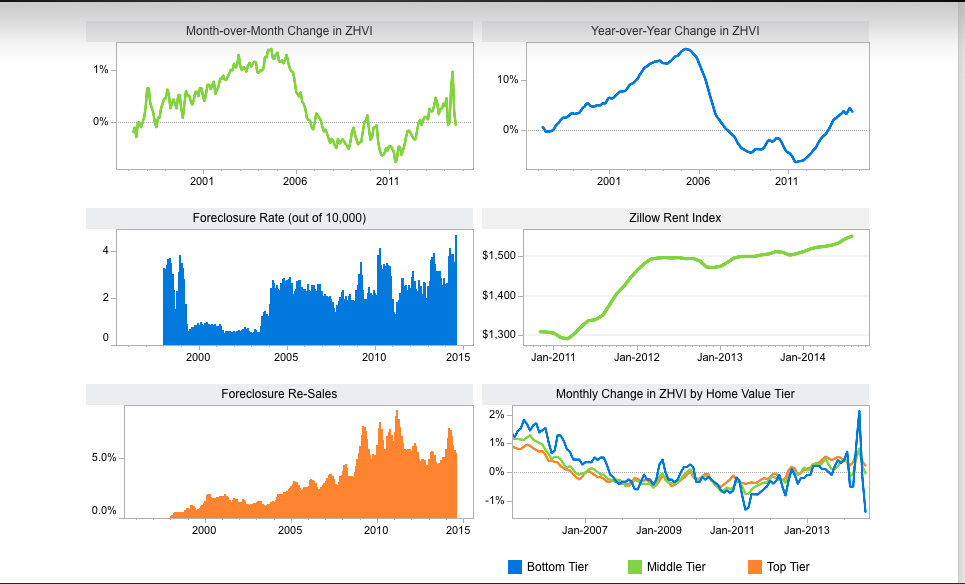Click the green Middle Tier legend swatch

635,567
